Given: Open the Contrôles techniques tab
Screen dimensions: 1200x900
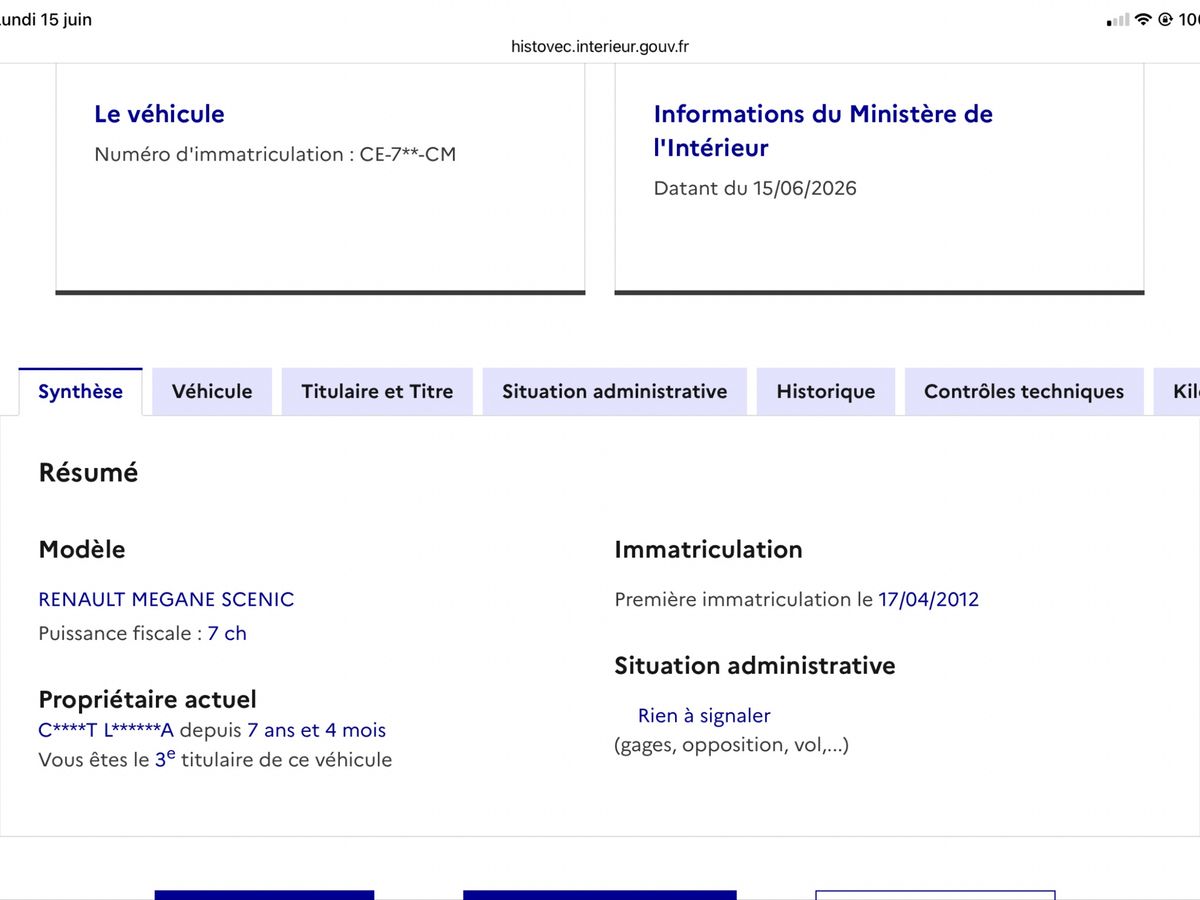Looking at the screenshot, I should click(x=1024, y=391).
